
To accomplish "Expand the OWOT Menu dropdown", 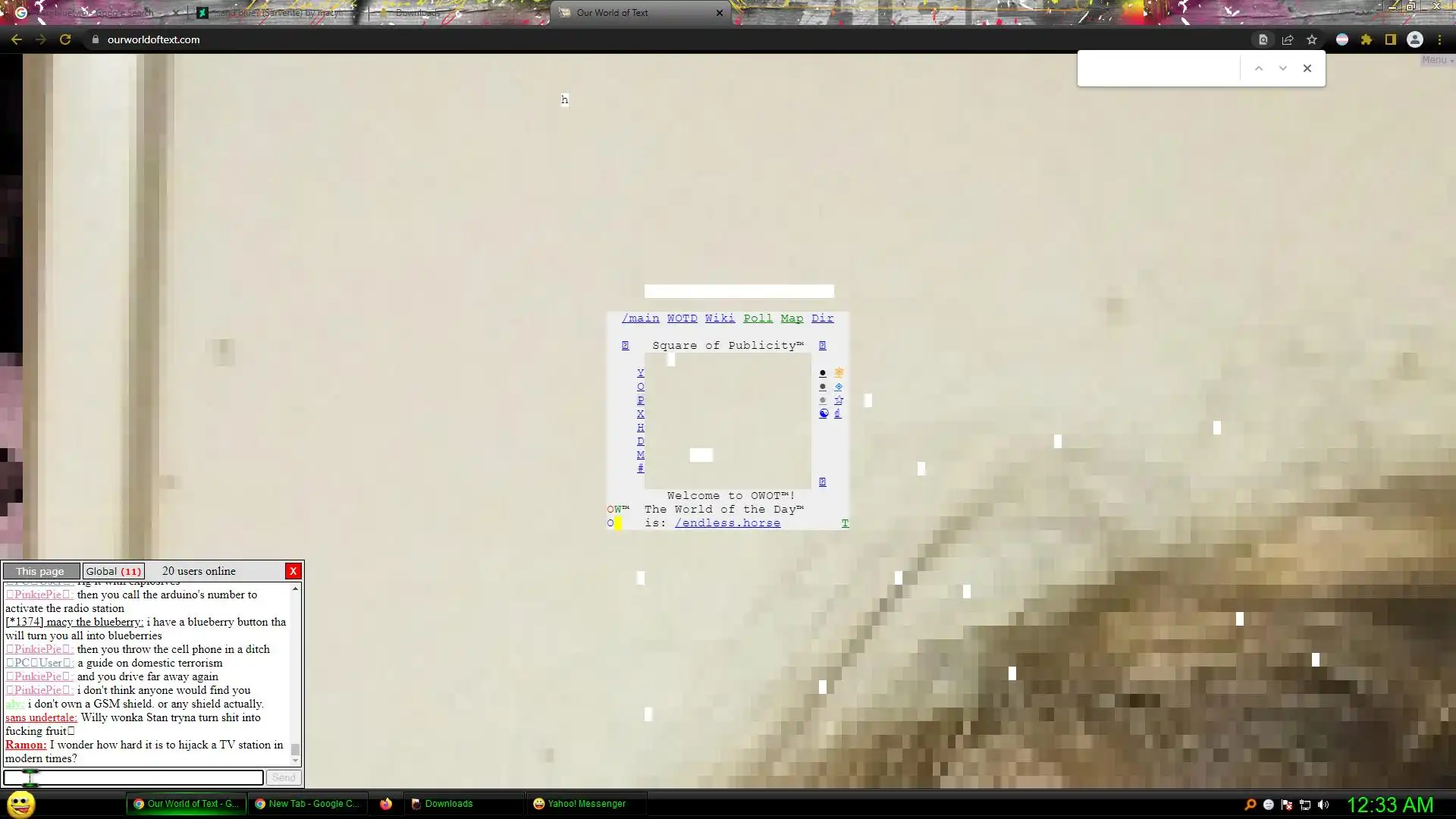I will pos(1437,60).
